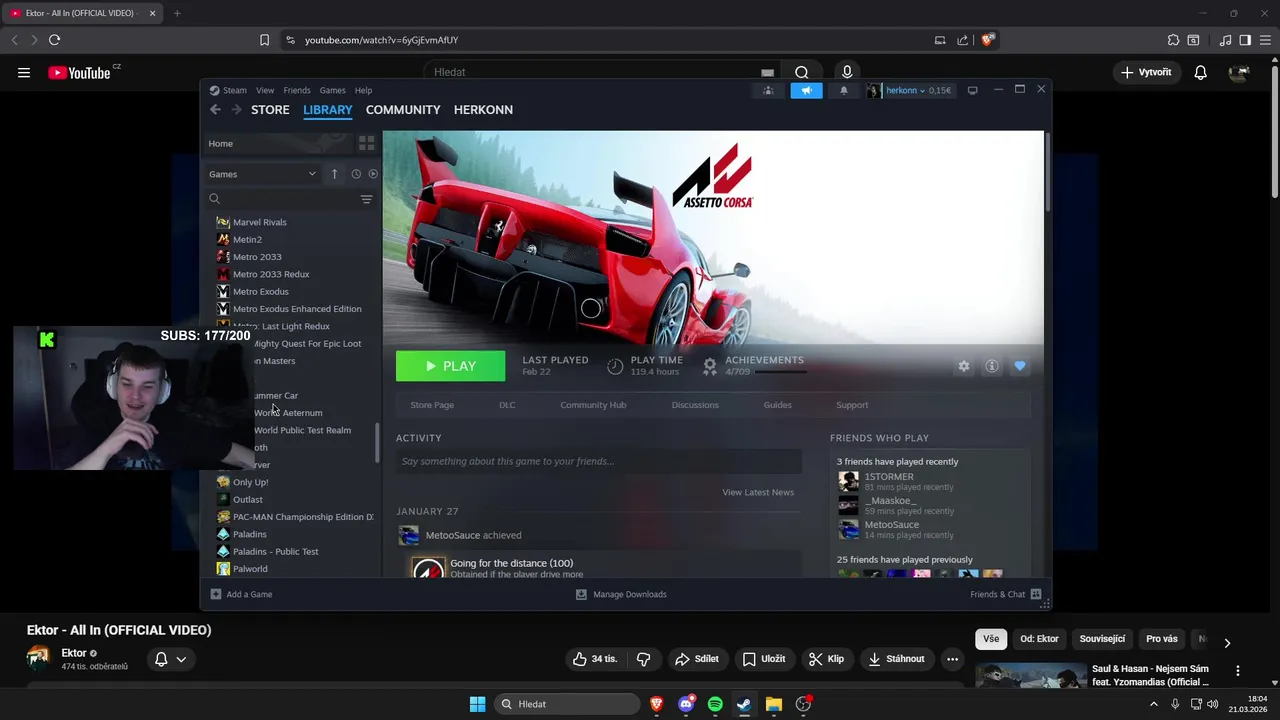Click Stáhnout download button
Image resolution: width=1280 pixels, height=720 pixels.
click(896, 659)
